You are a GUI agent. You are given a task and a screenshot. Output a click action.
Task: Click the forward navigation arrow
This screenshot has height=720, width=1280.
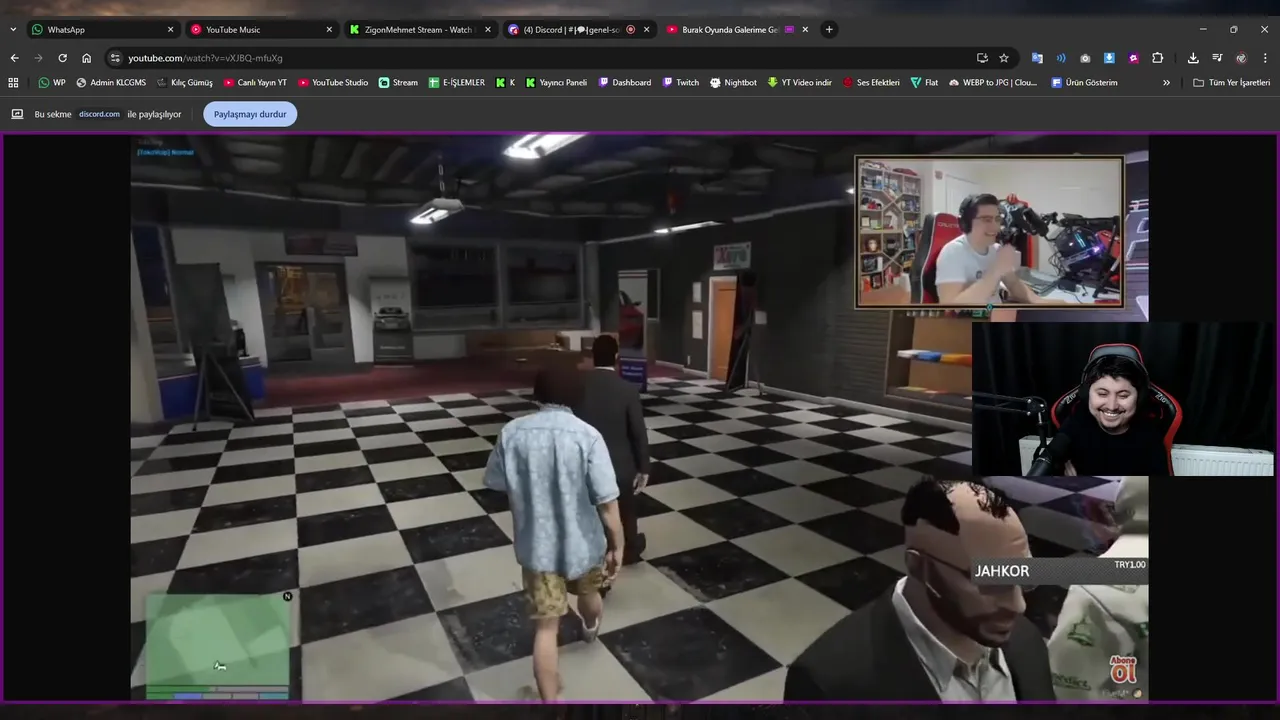point(38,58)
